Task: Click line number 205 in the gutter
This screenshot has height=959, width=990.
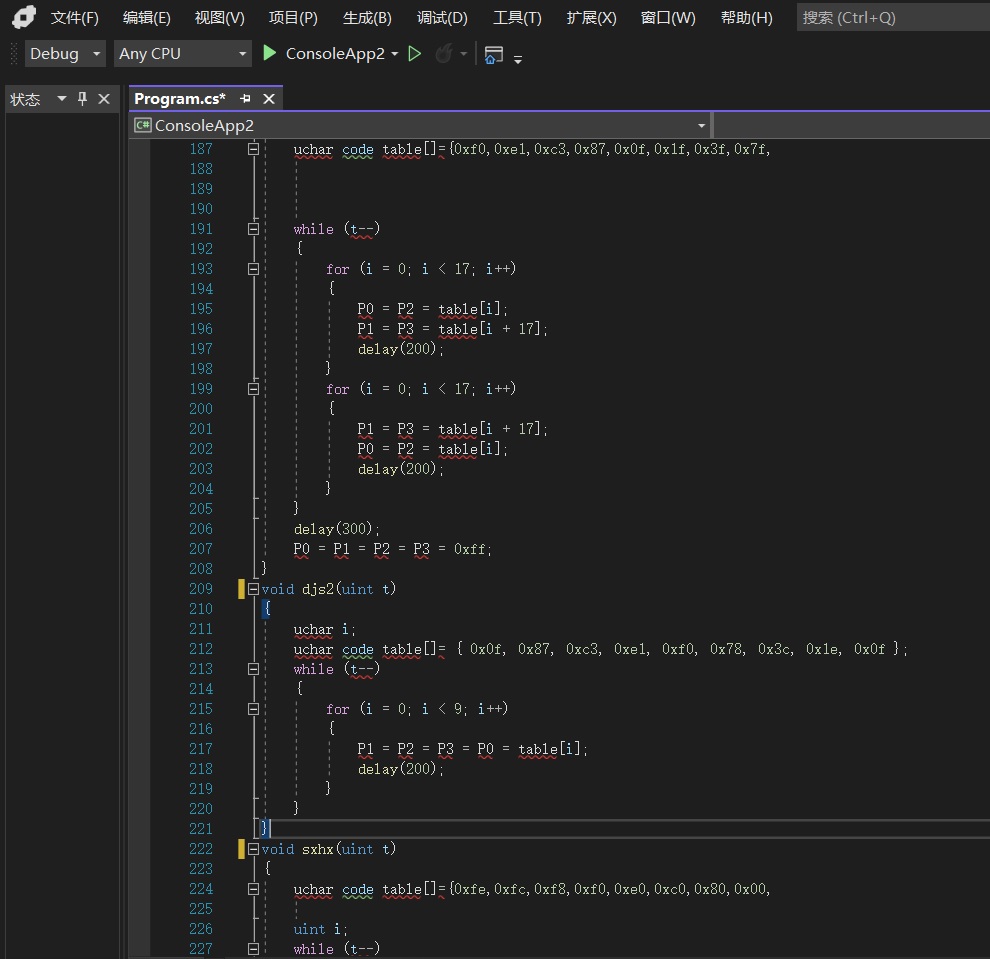Action: coord(201,509)
